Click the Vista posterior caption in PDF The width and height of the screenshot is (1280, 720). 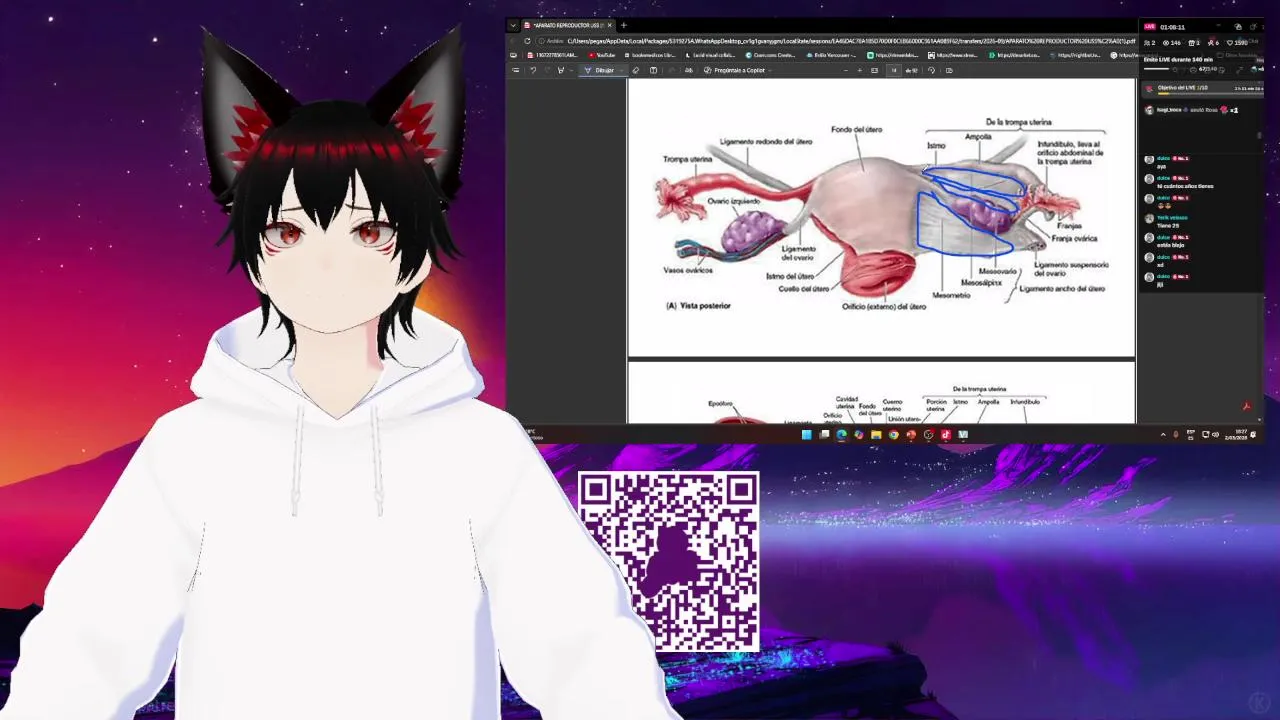pyautogui.click(x=698, y=306)
